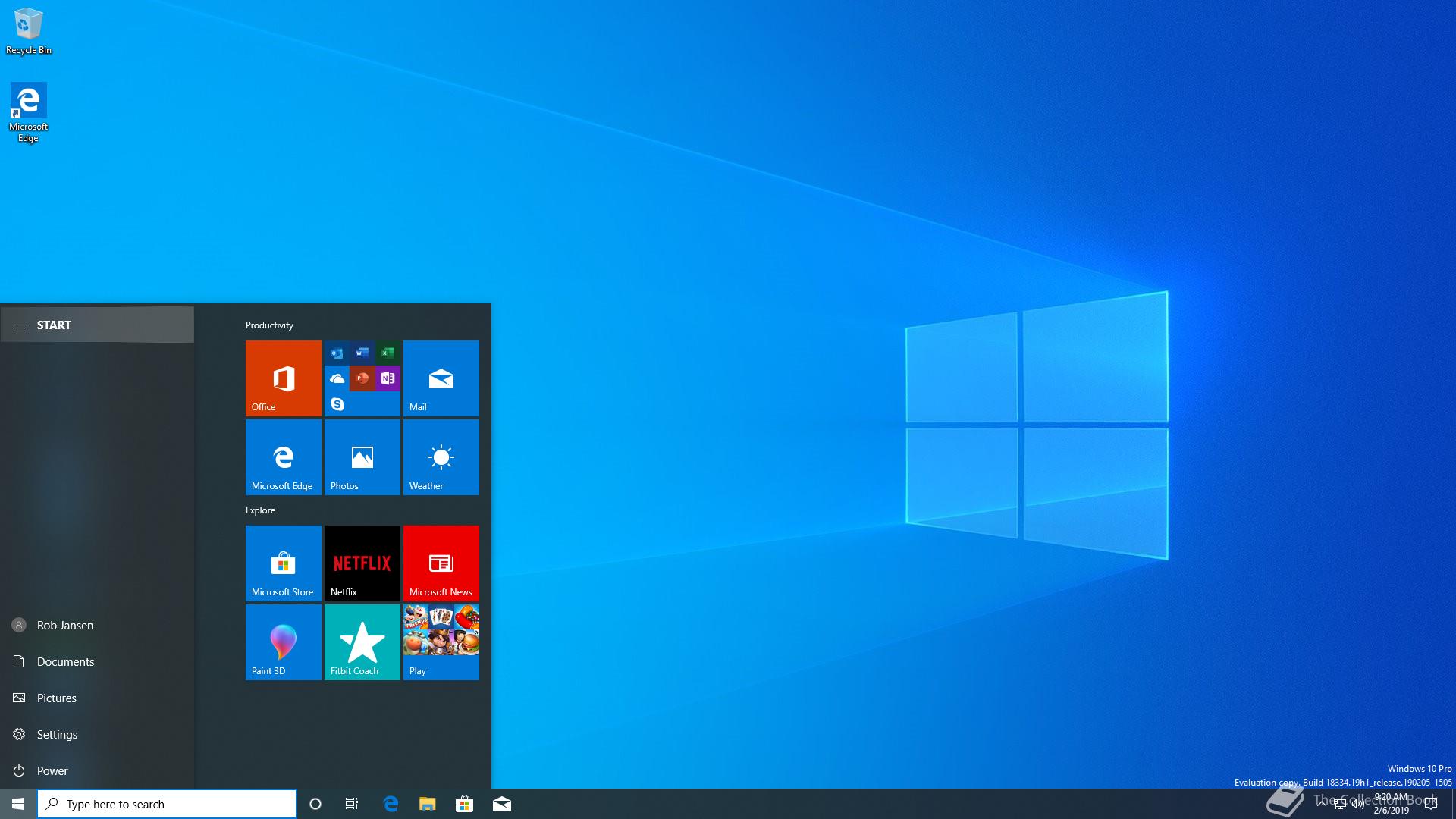
Task: Focus the taskbar search box
Action: pyautogui.click(x=167, y=804)
